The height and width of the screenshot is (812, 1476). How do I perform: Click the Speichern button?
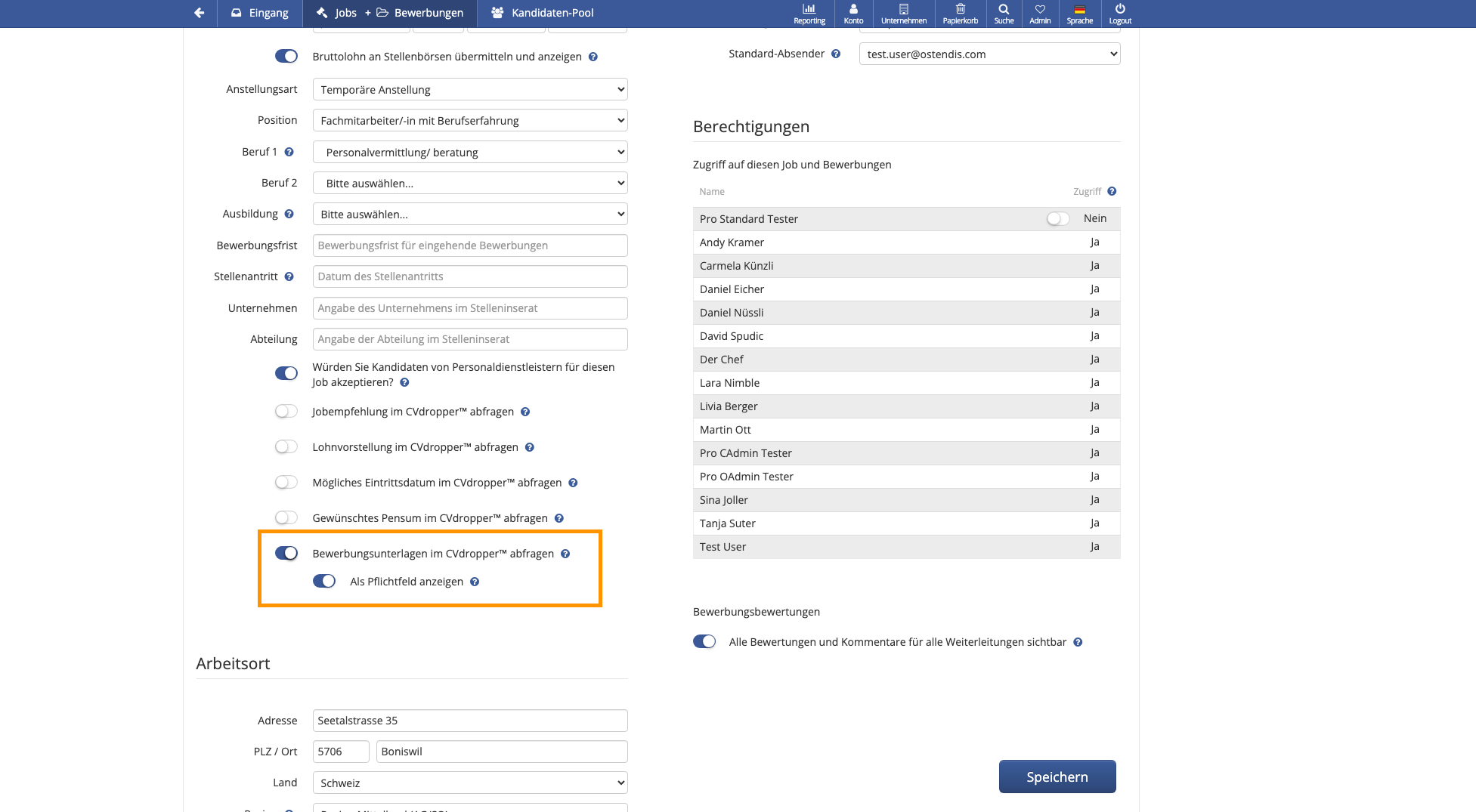[1057, 776]
